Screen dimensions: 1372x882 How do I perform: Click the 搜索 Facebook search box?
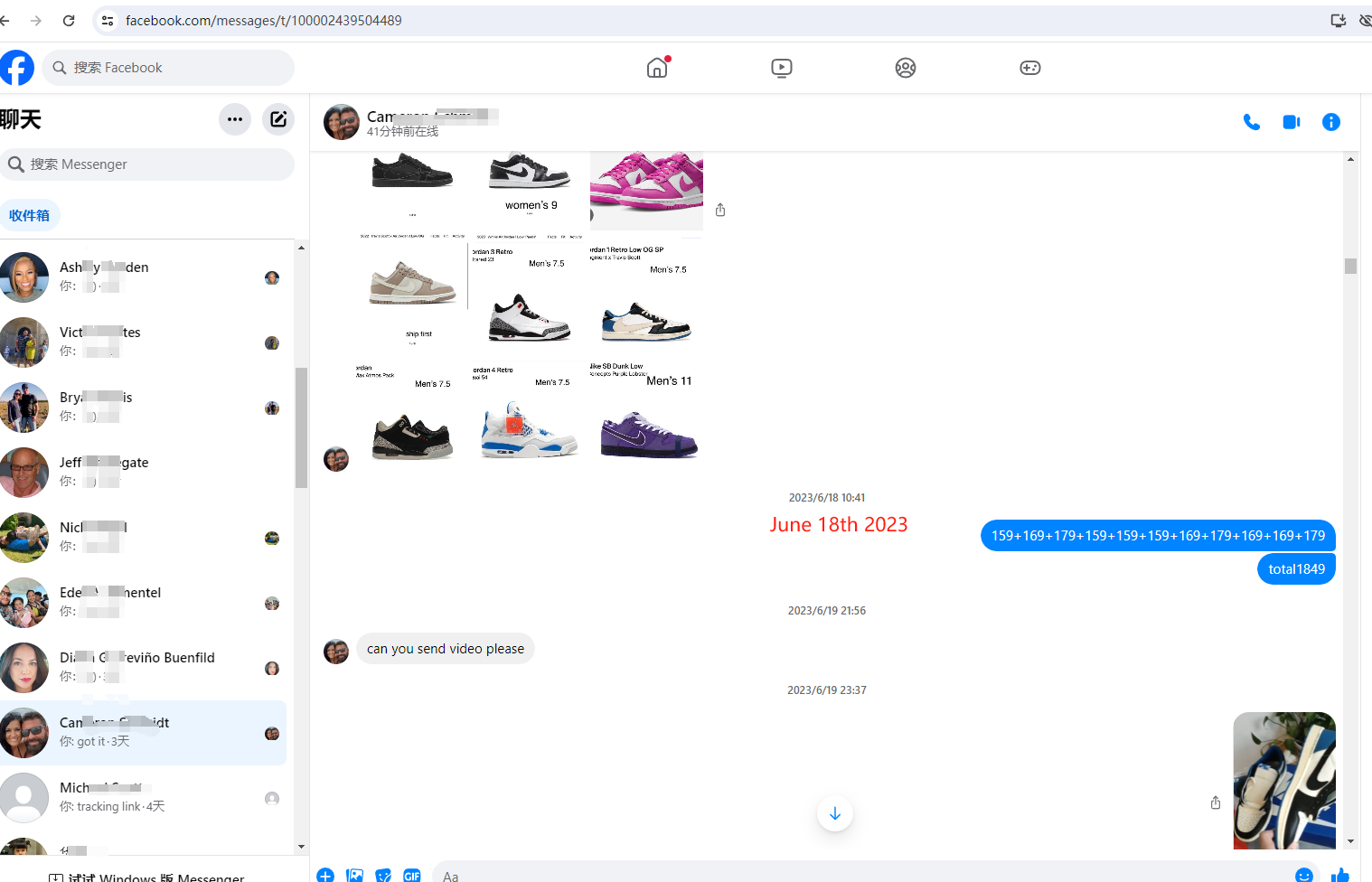coord(168,68)
